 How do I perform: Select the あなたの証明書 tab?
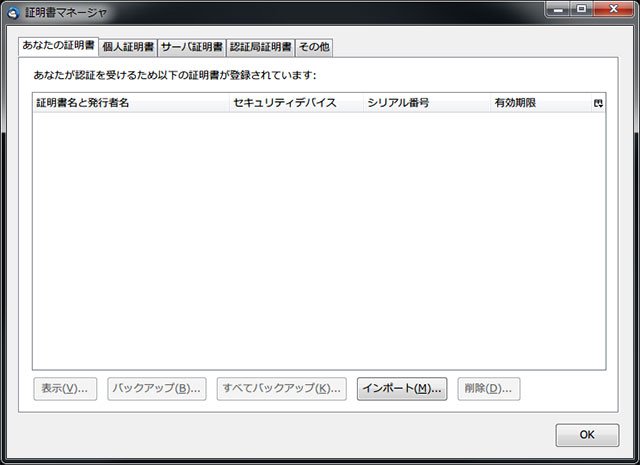(x=58, y=46)
